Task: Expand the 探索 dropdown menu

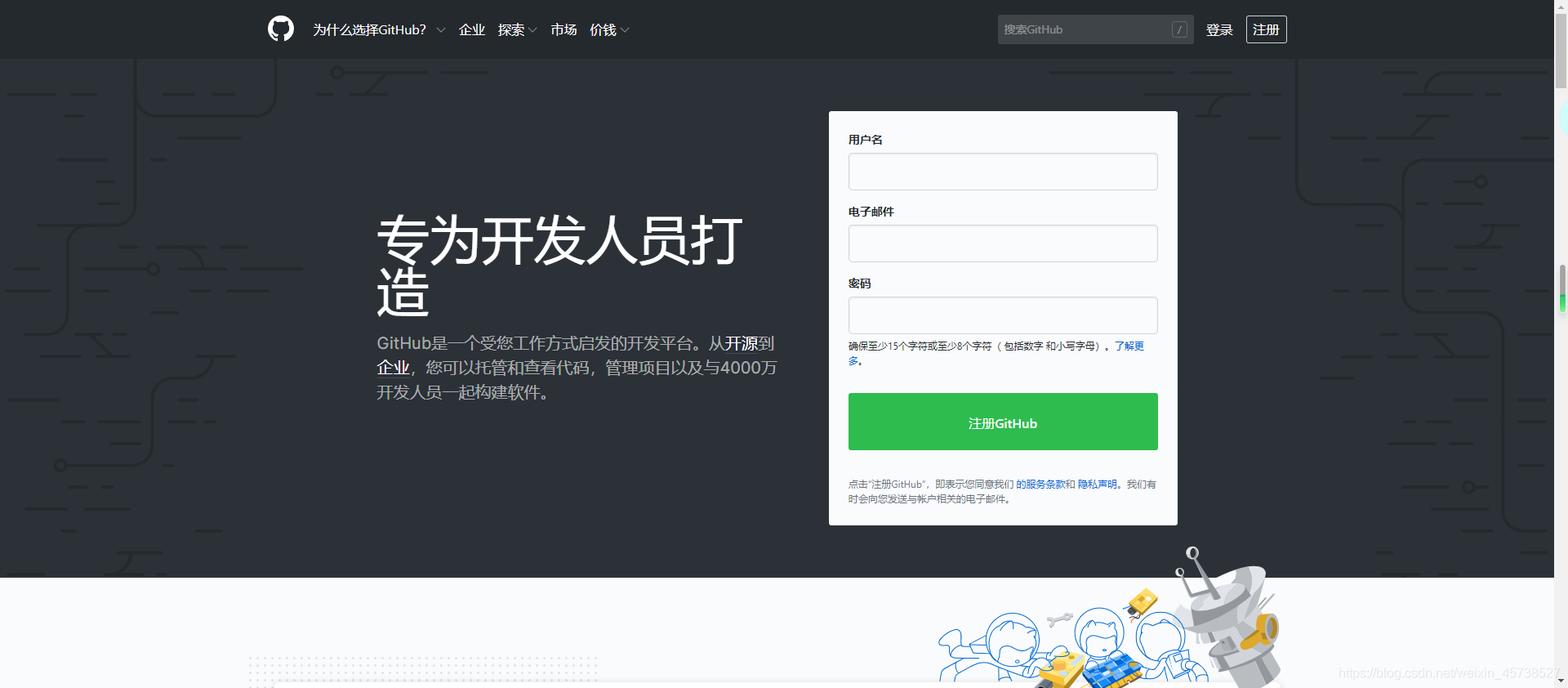Action: click(x=517, y=29)
